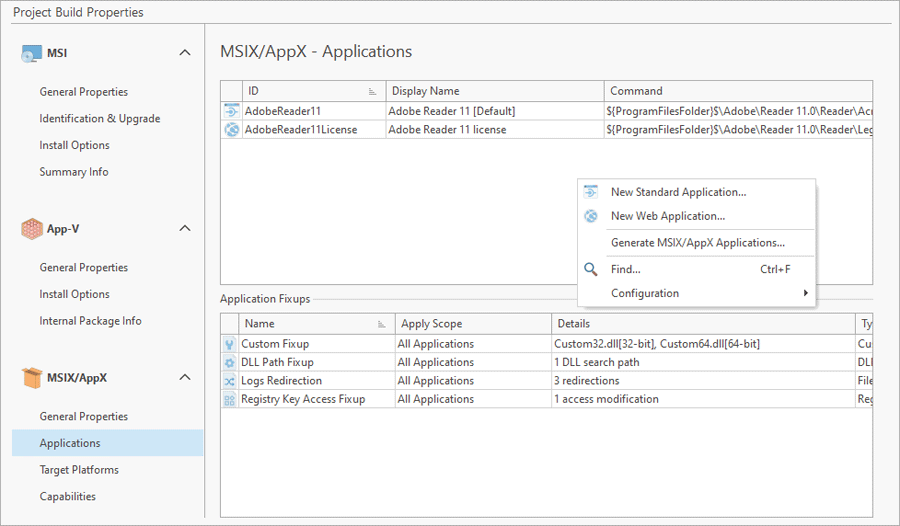Click the Custom Fixup row icon
900x526 pixels.
[x=230, y=344]
